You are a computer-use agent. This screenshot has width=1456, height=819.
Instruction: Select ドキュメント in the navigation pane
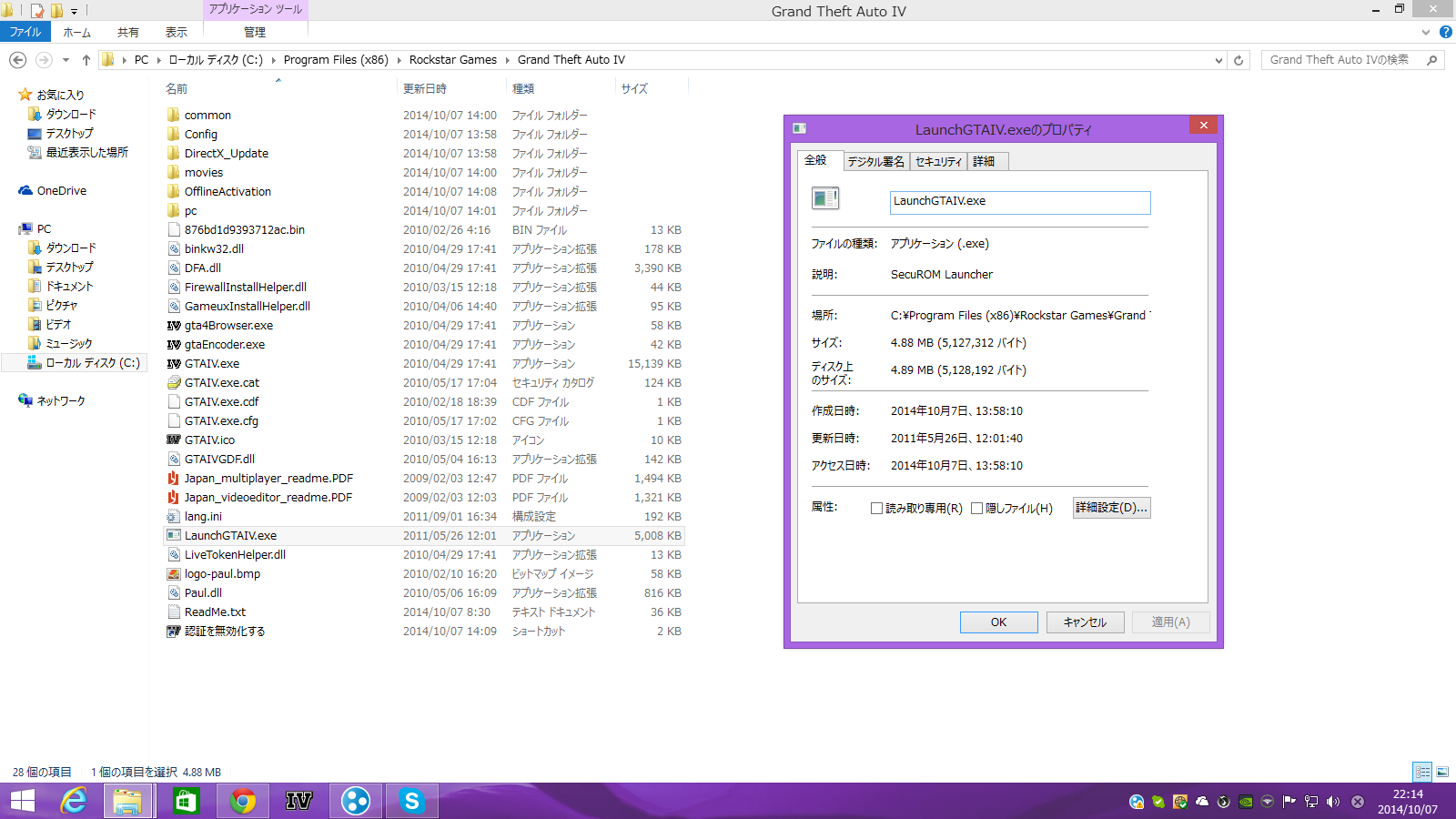click(x=69, y=287)
